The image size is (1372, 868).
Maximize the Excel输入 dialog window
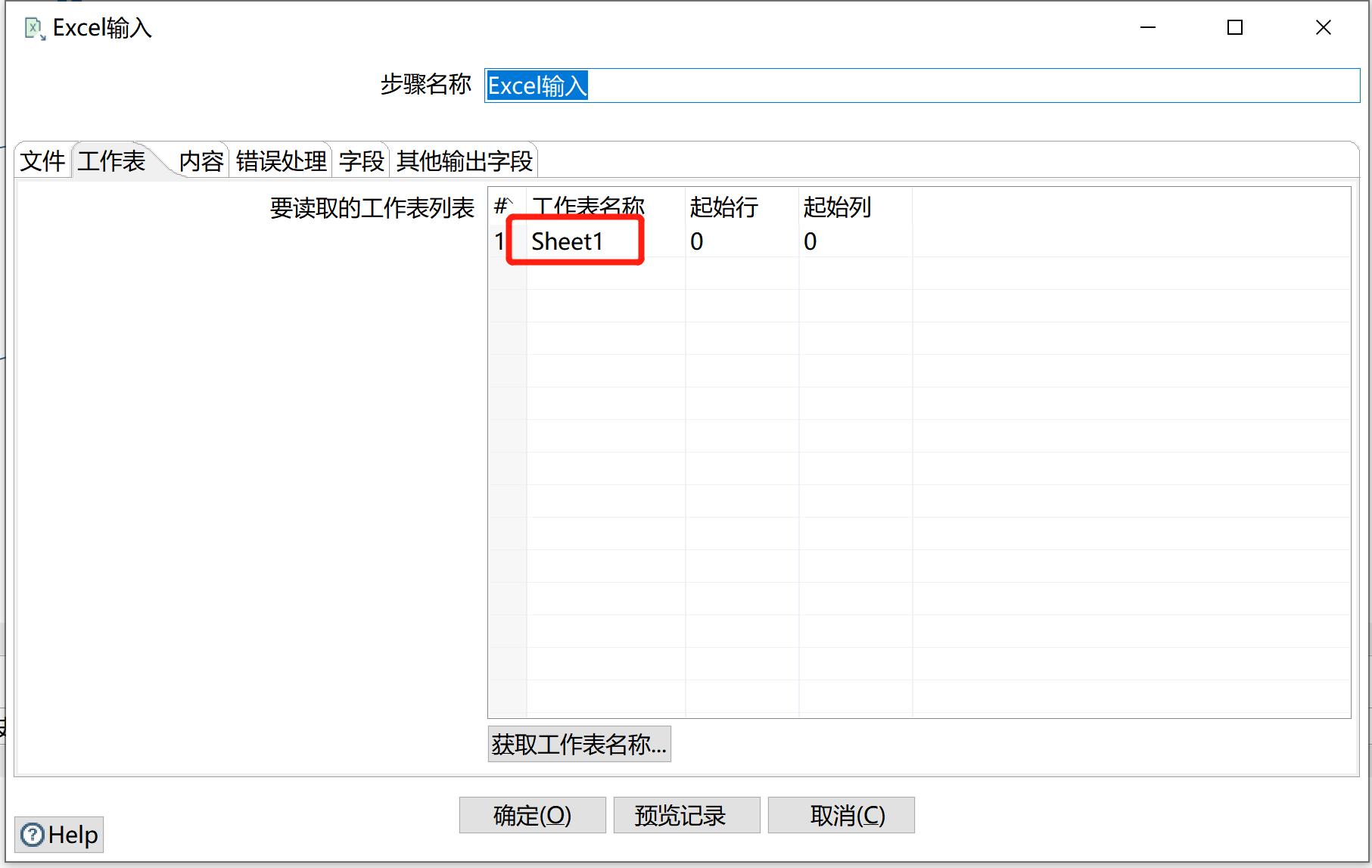coord(1235,28)
